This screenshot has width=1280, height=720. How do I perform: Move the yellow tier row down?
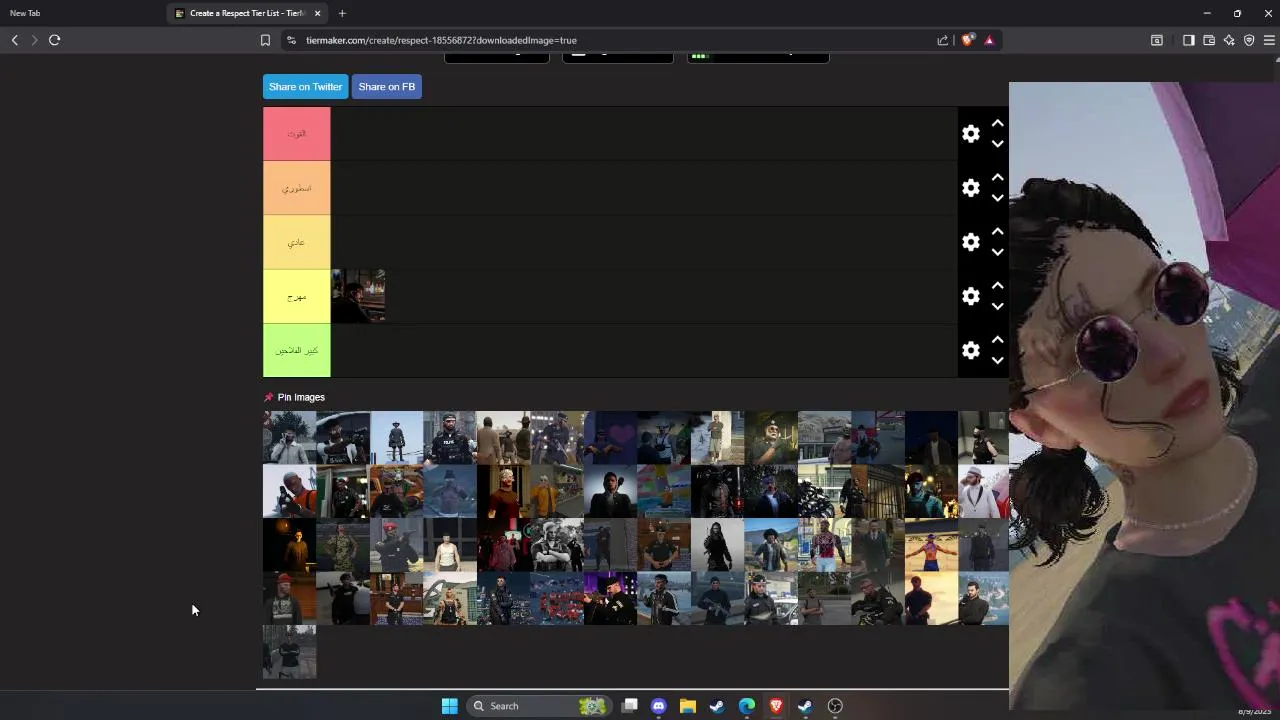tap(997, 306)
